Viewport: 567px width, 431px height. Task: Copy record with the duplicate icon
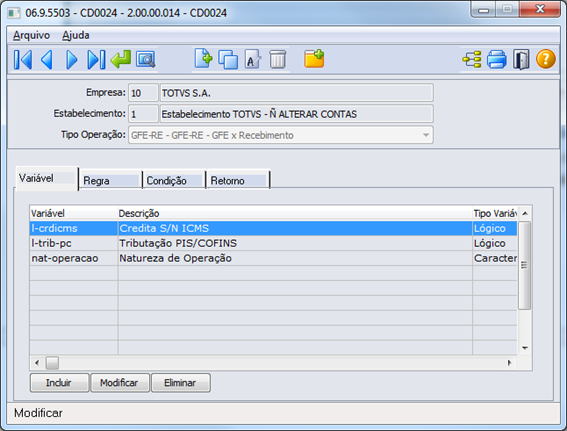228,59
